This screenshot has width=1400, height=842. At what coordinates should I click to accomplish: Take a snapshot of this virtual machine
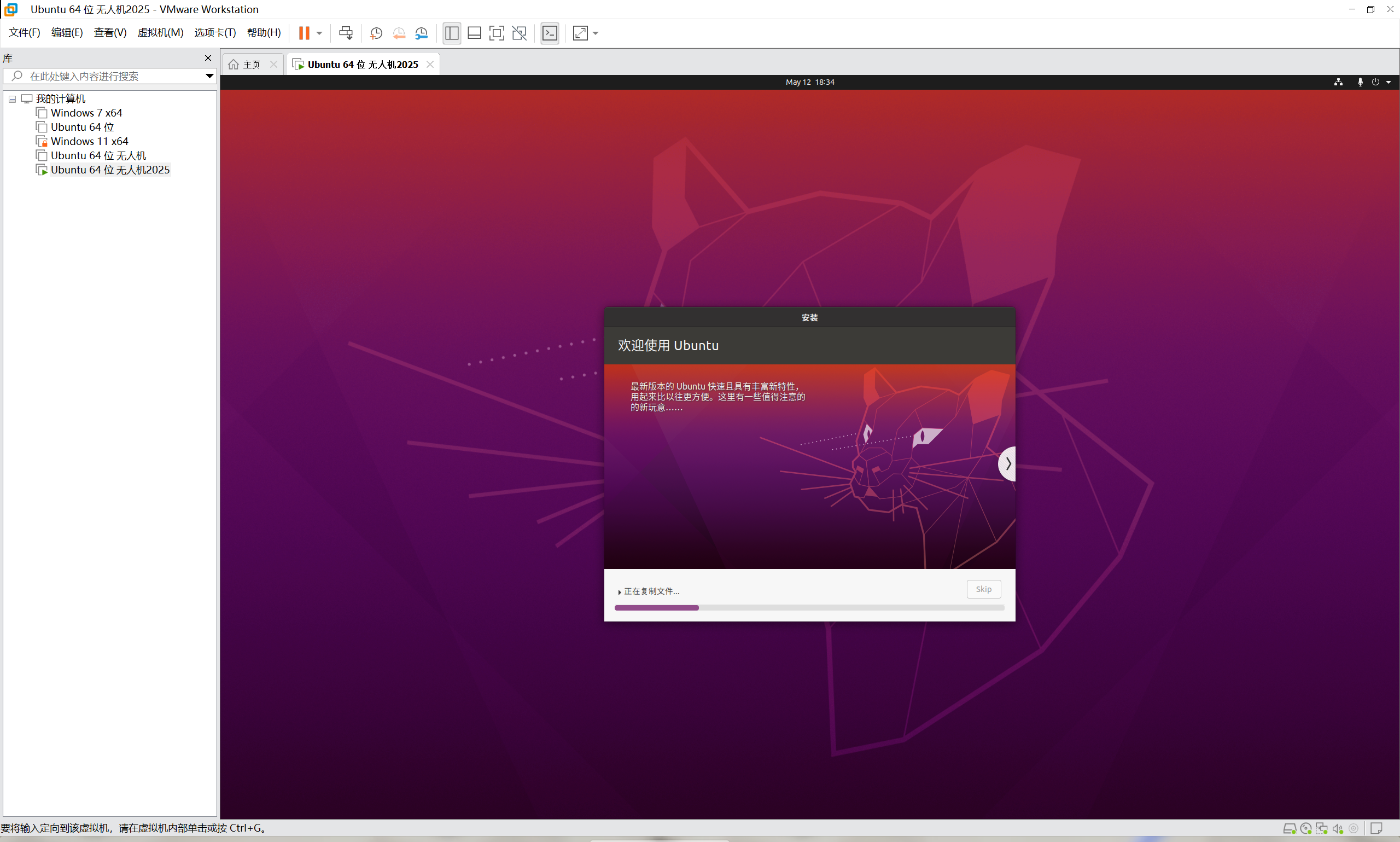[375, 33]
